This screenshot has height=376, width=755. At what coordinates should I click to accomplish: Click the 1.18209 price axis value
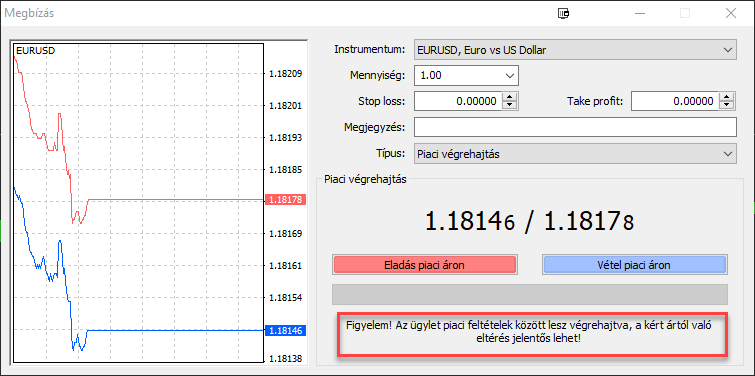coord(286,74)
